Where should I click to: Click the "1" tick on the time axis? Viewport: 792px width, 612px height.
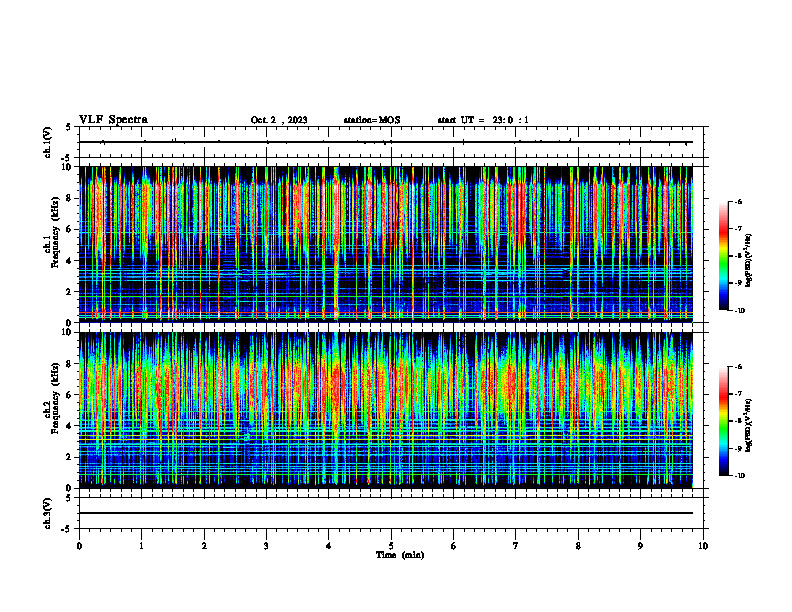[141, 546]
